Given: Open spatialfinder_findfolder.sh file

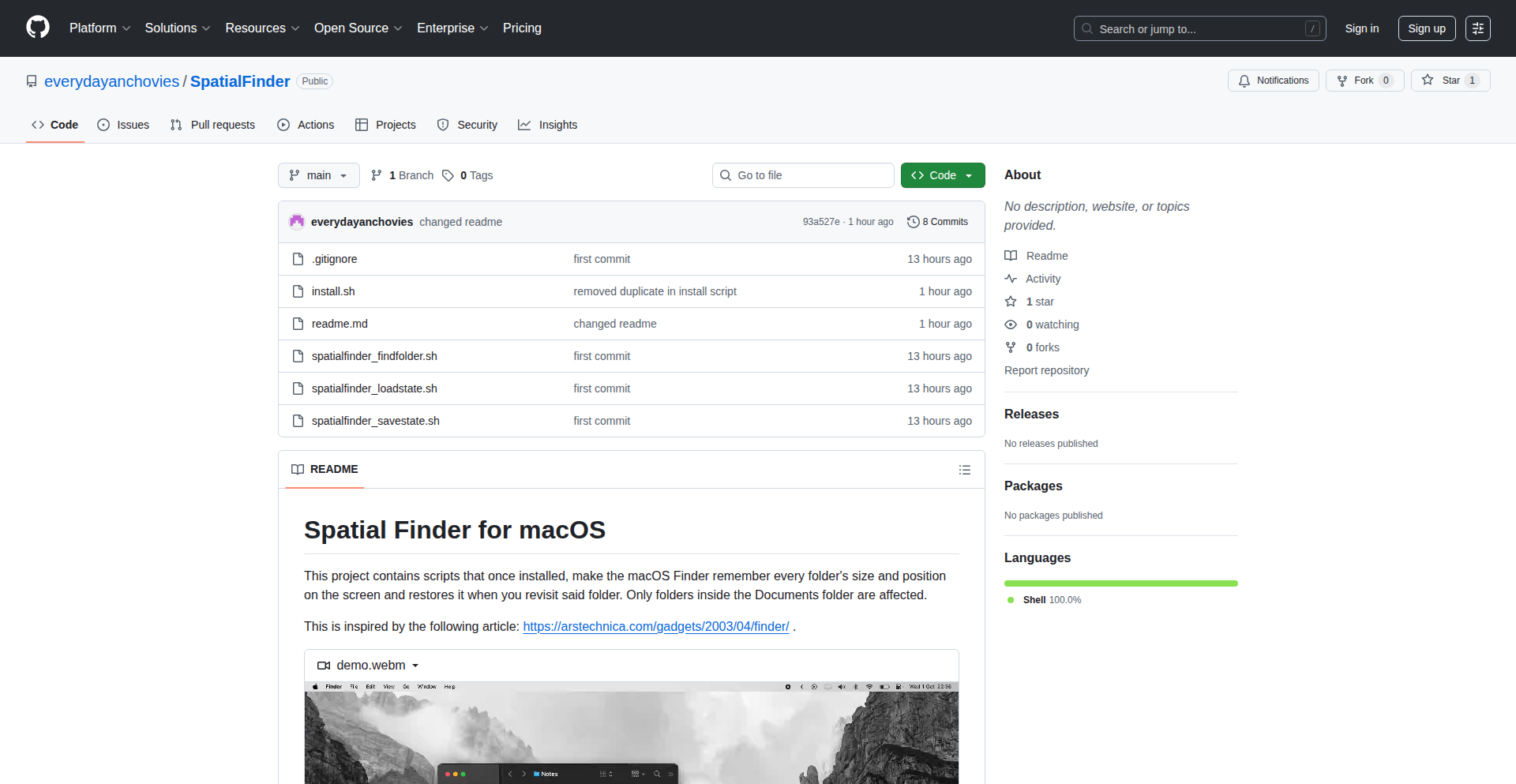Looking at the screenshot, I should coord(374,356).
